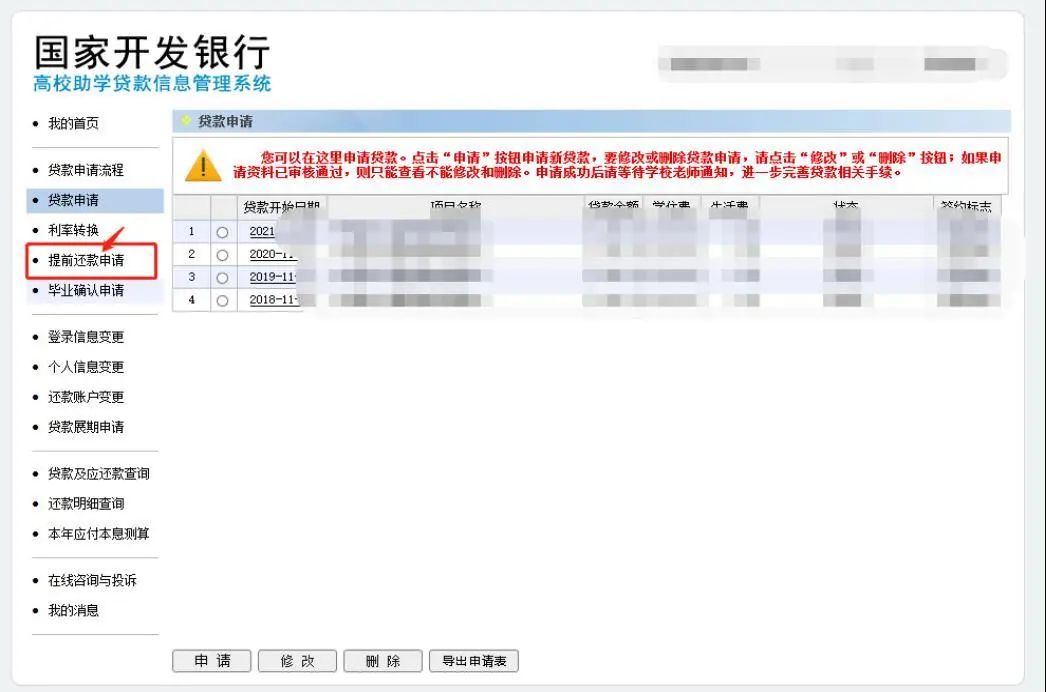Click the yellow warning triangle icon
This screenshot has height=692, width=1046.
(203, 165)
